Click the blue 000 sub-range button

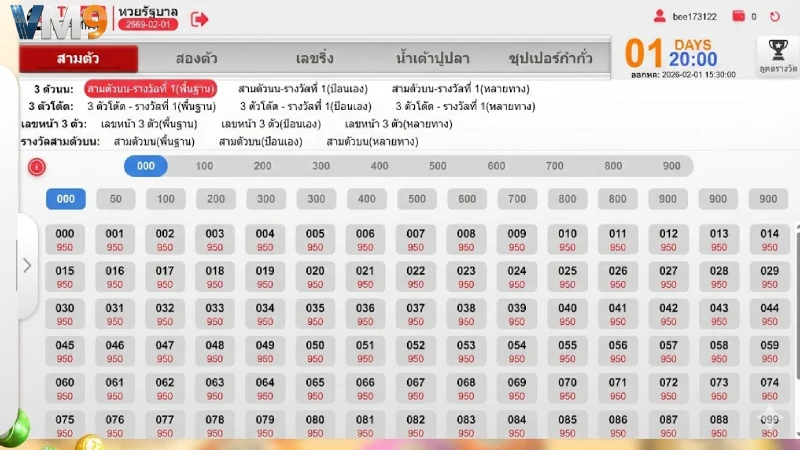pyautogui.click(x=66, y=199)
